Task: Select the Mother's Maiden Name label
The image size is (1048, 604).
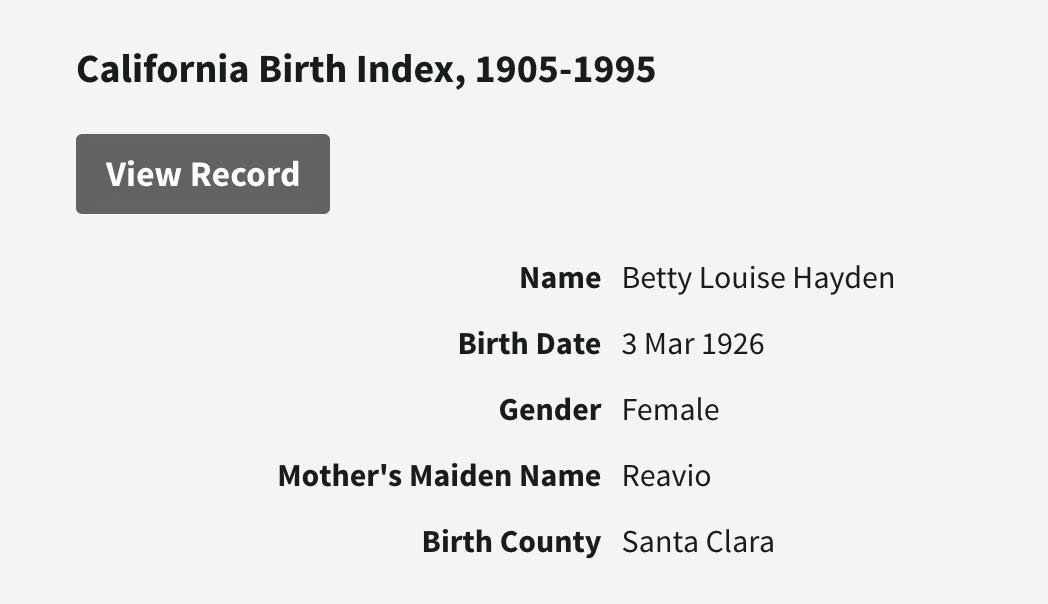Action: tap(439, 476)
